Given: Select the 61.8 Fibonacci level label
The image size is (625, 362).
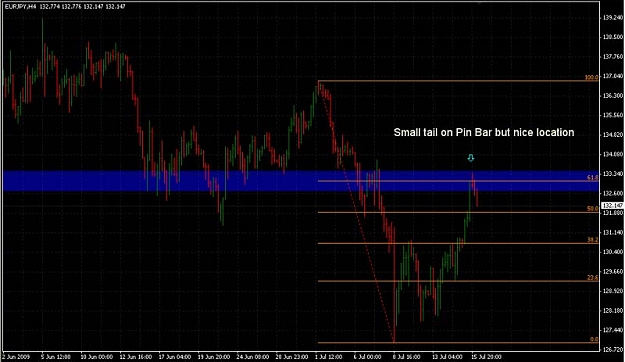Looking at the screenshot, I should [x=593, y=178].
